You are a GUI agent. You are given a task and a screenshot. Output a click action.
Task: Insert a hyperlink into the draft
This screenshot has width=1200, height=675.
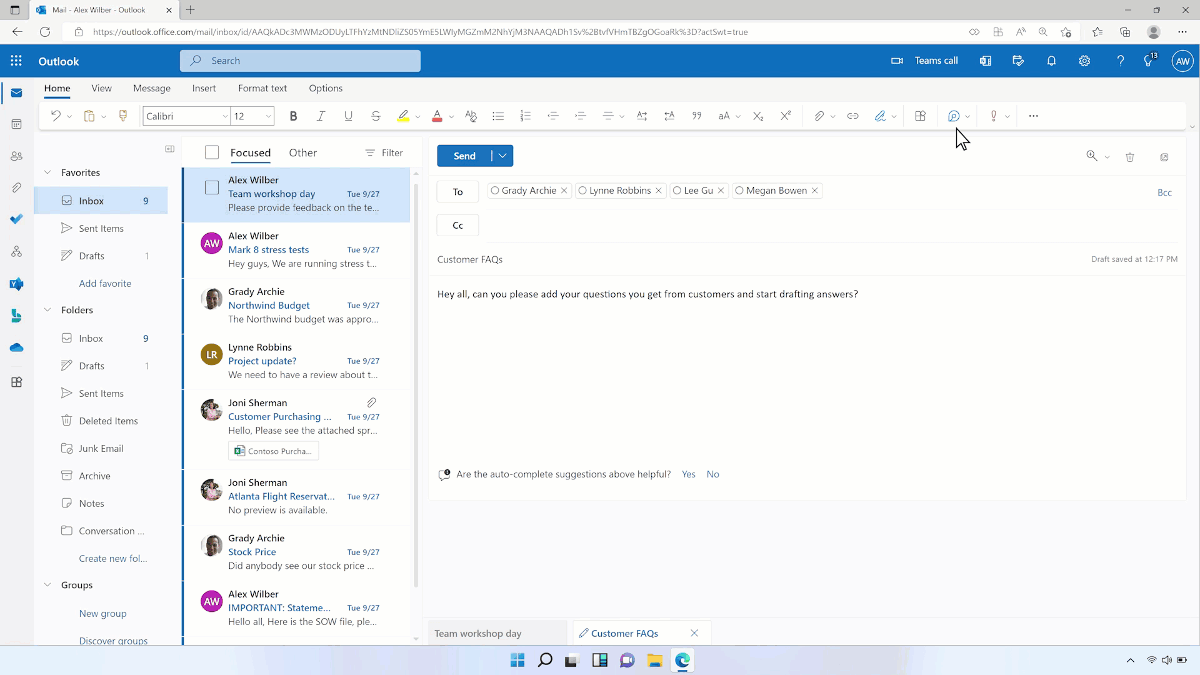tap(852, 115)
